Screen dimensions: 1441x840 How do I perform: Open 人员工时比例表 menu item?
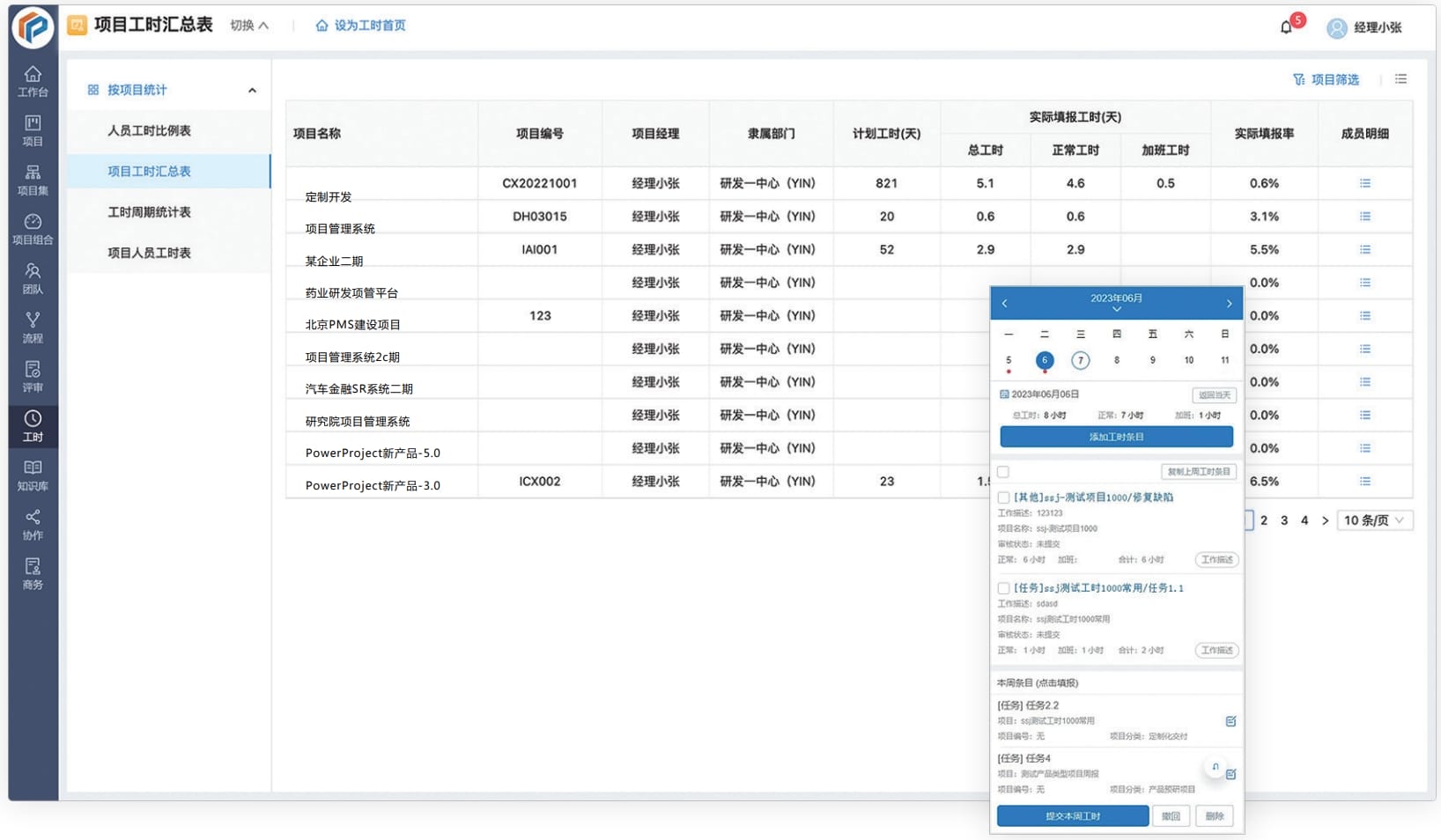tap(149, 130)
